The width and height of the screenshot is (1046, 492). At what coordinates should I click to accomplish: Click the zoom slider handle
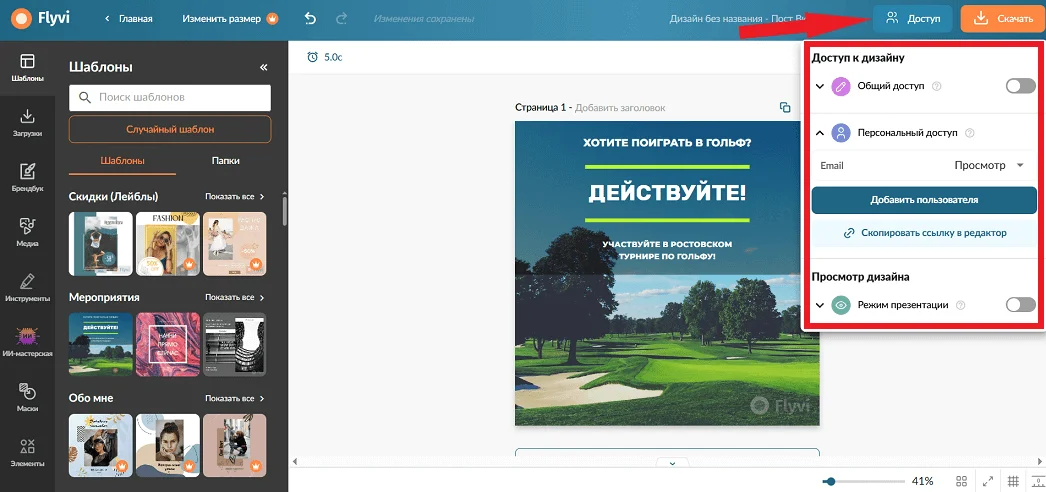tap(830, 481)
